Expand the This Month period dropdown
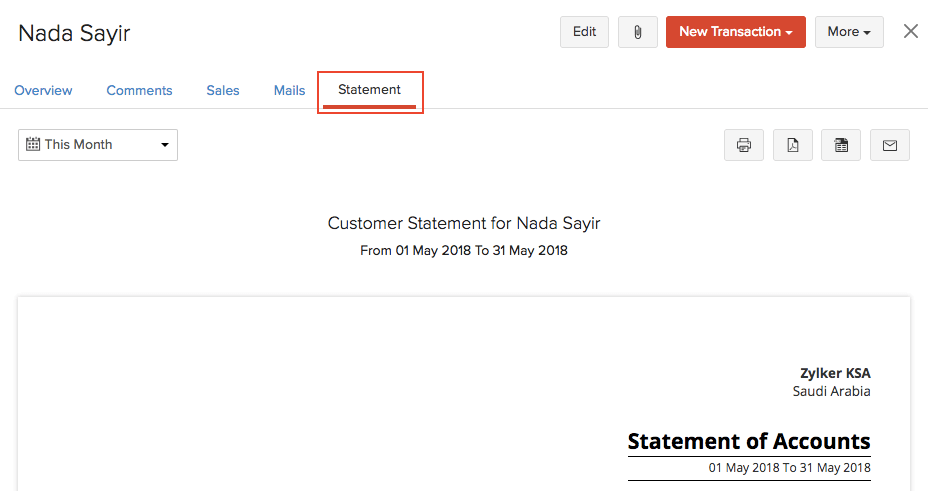This screenshot has width=928, height=491. coord(98,145)
